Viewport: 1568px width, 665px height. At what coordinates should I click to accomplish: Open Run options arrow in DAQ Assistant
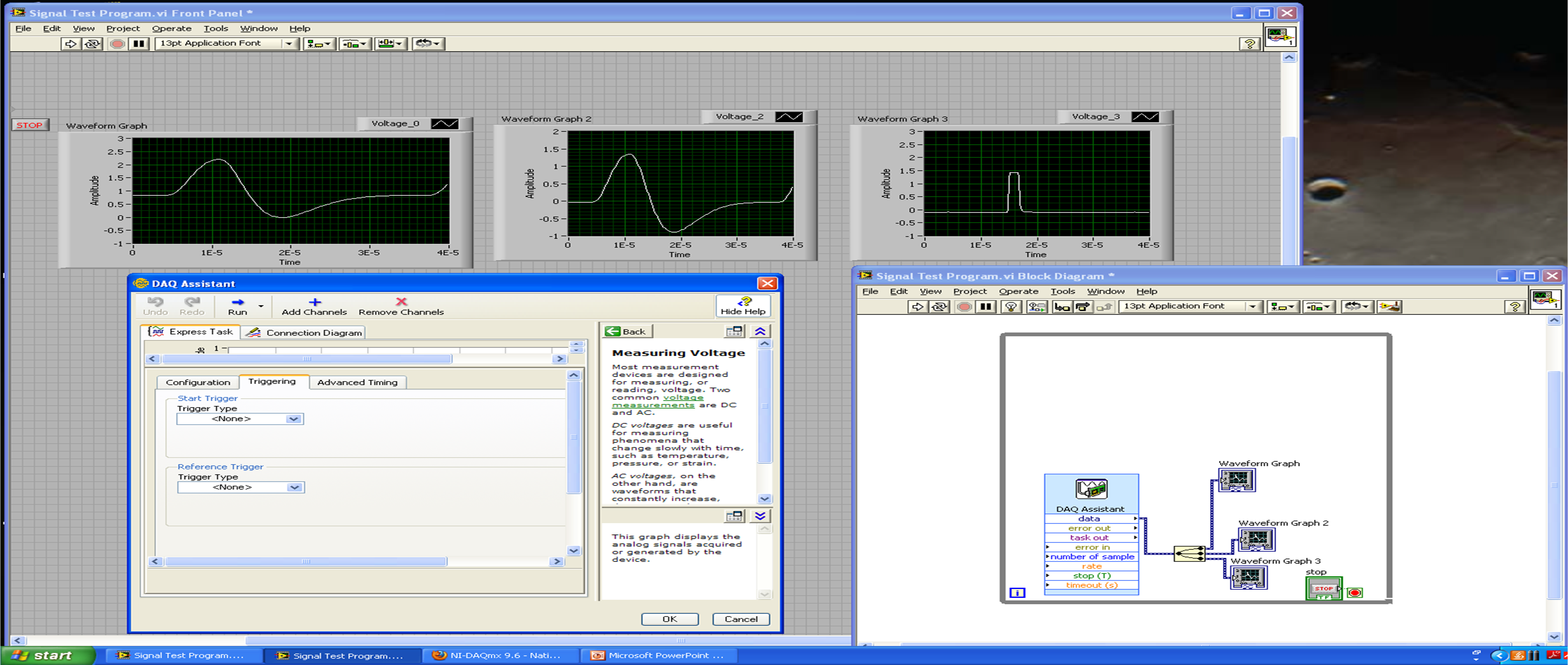(261, 307)
